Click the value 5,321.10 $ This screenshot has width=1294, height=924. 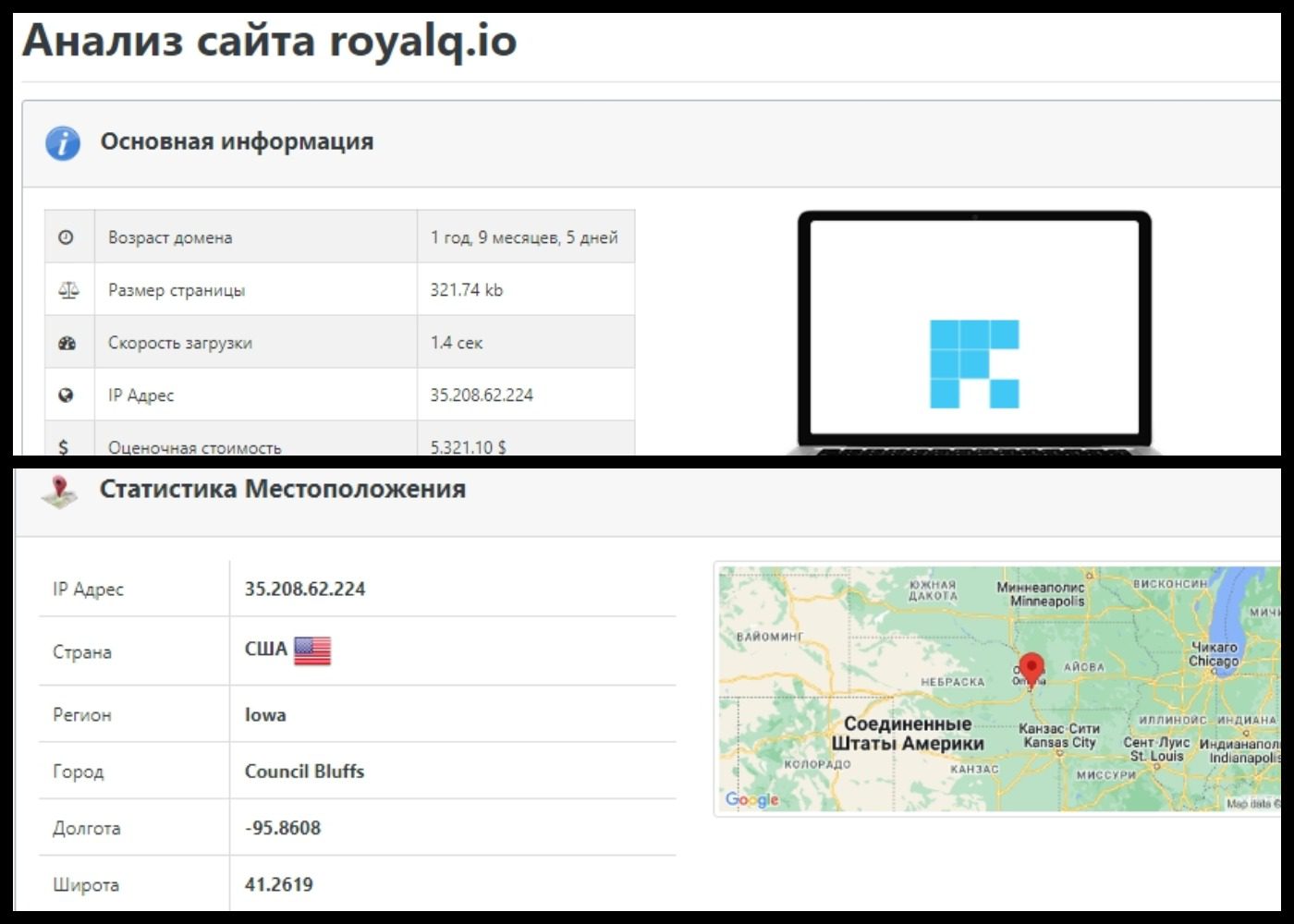469,448
